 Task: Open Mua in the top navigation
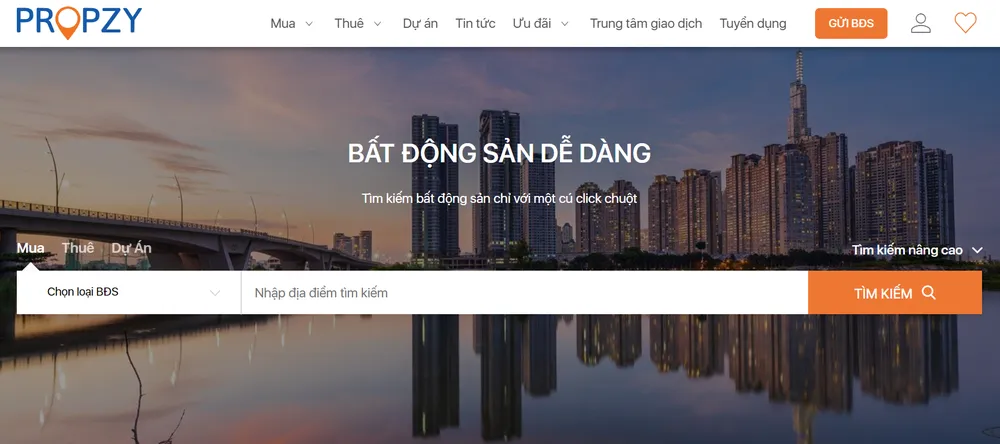click(283, 24)
